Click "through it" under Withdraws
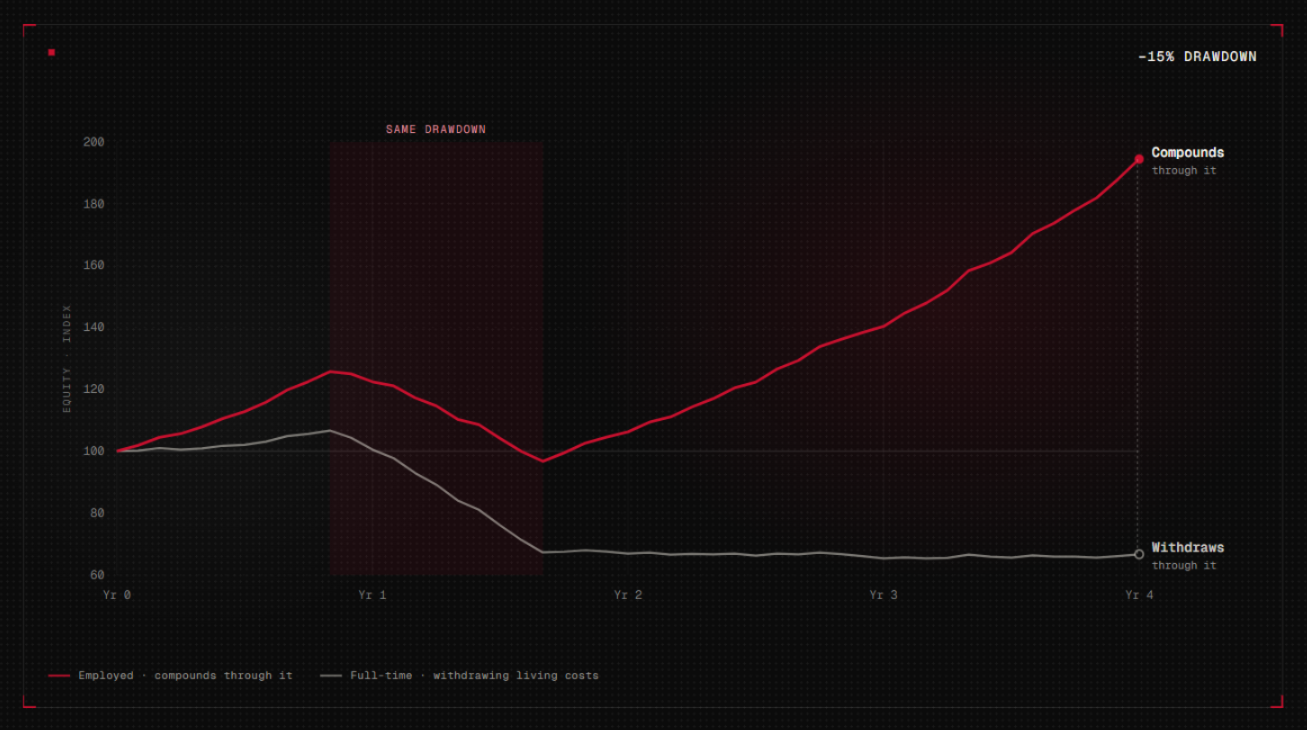Screen dimensions: 1307x730 [x=1184, y=566]
